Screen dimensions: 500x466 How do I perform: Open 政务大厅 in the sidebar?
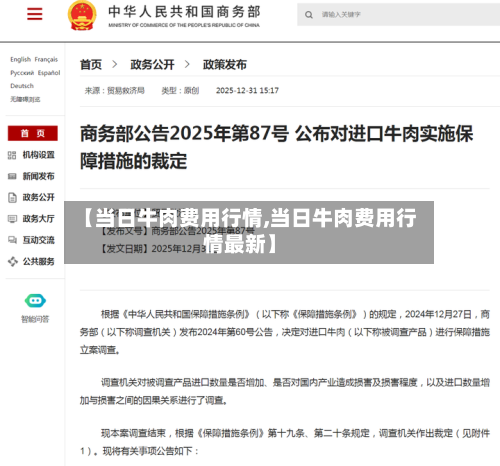click(38, 219)
